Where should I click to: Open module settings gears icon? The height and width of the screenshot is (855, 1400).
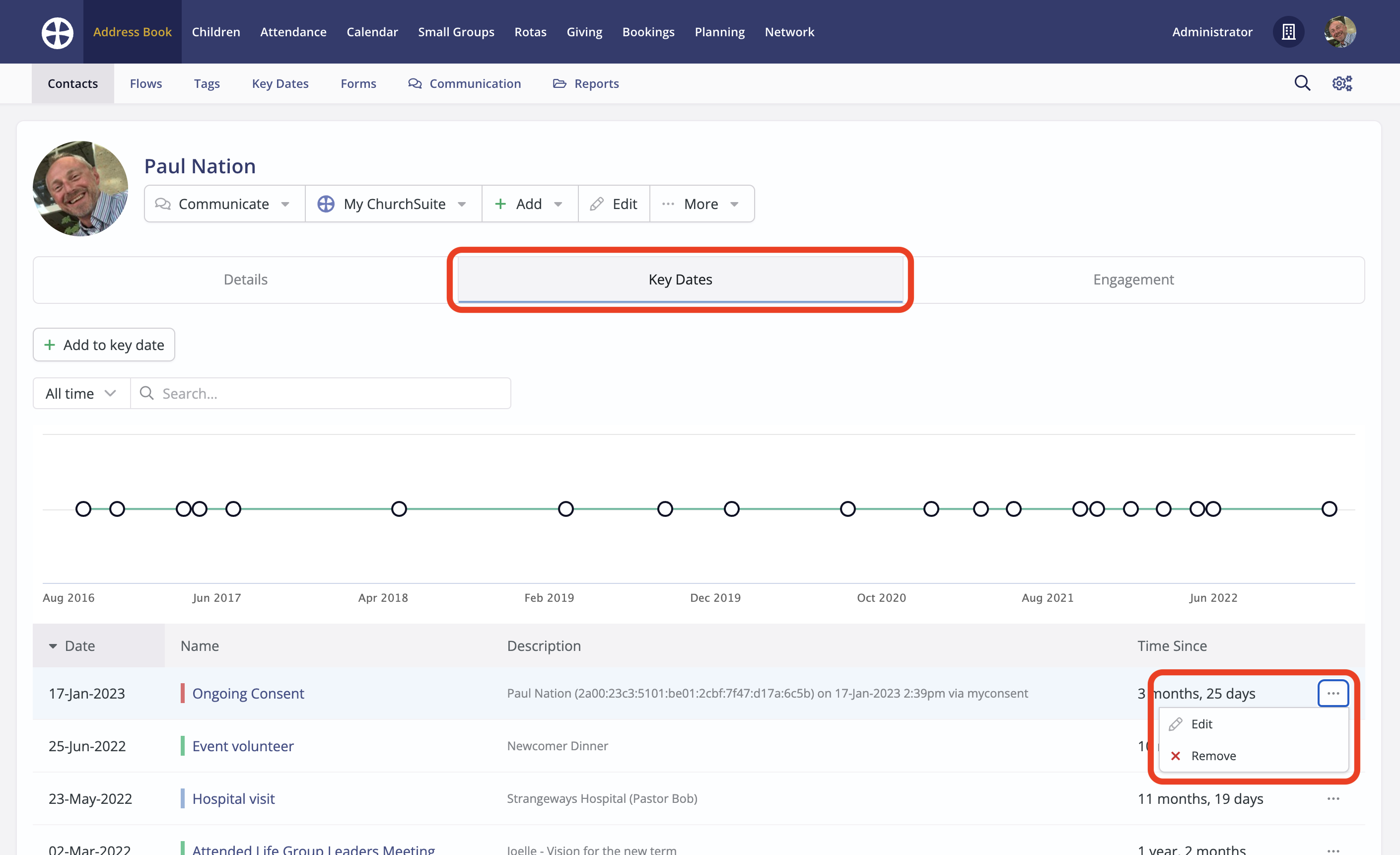(1342, 83)
